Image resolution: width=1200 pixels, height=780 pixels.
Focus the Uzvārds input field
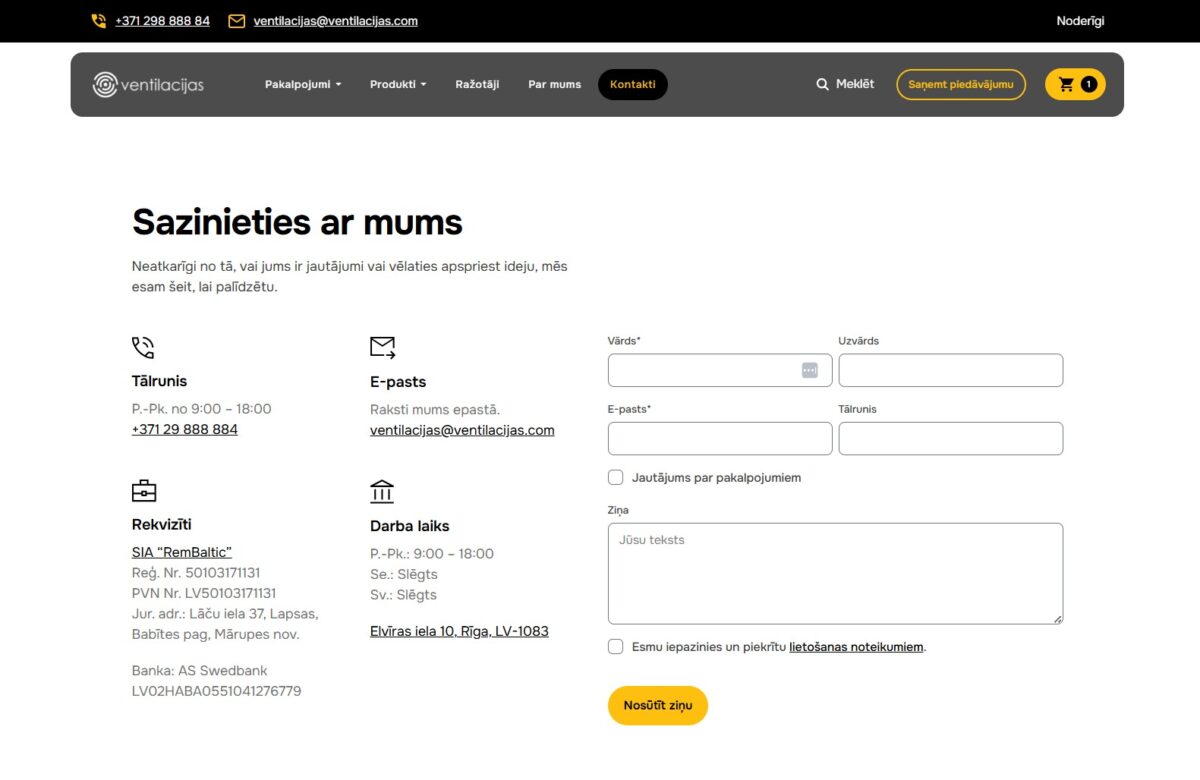[x=951, y=370]
